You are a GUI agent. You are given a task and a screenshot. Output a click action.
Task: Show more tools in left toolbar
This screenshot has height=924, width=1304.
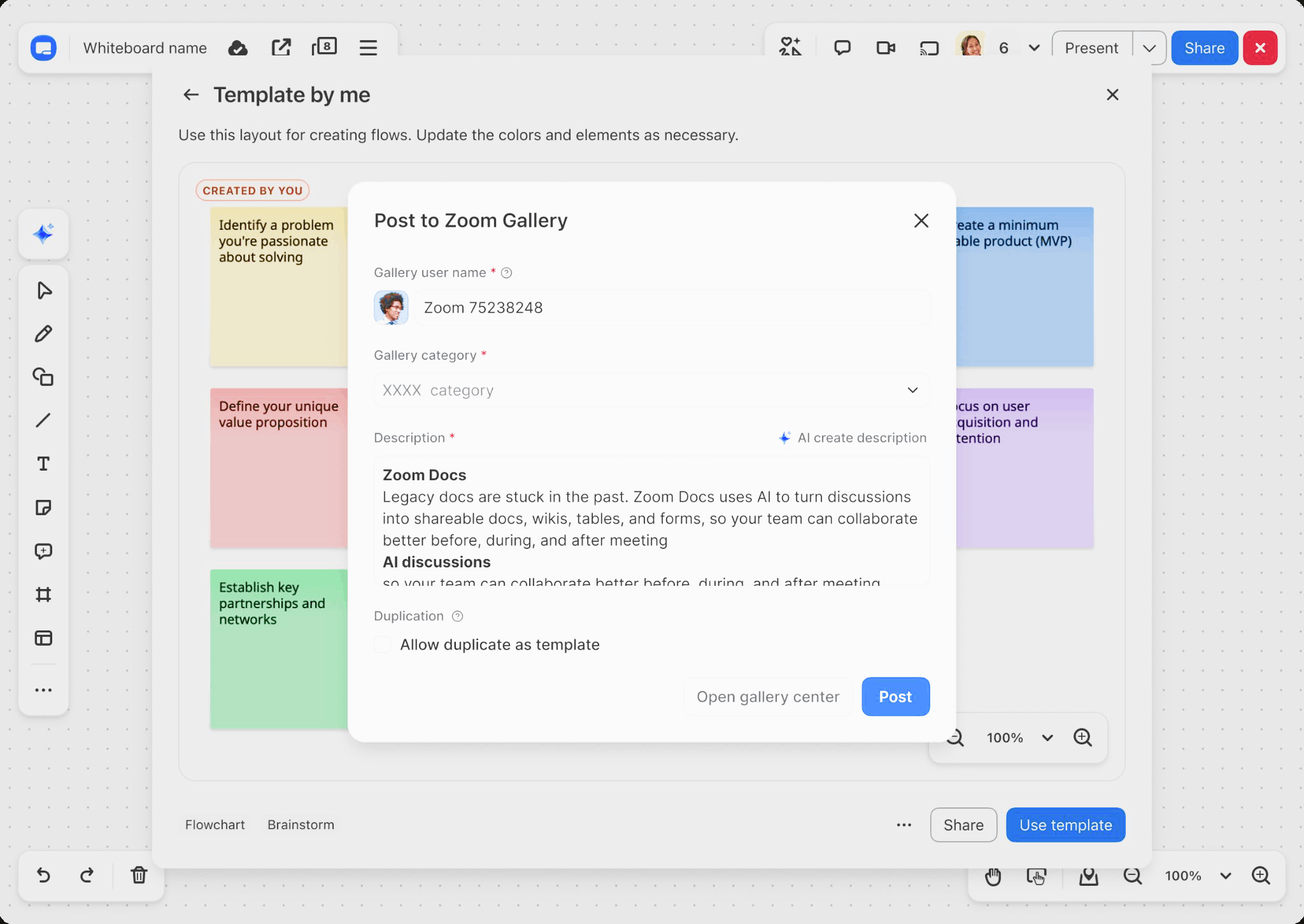[43, 690]
